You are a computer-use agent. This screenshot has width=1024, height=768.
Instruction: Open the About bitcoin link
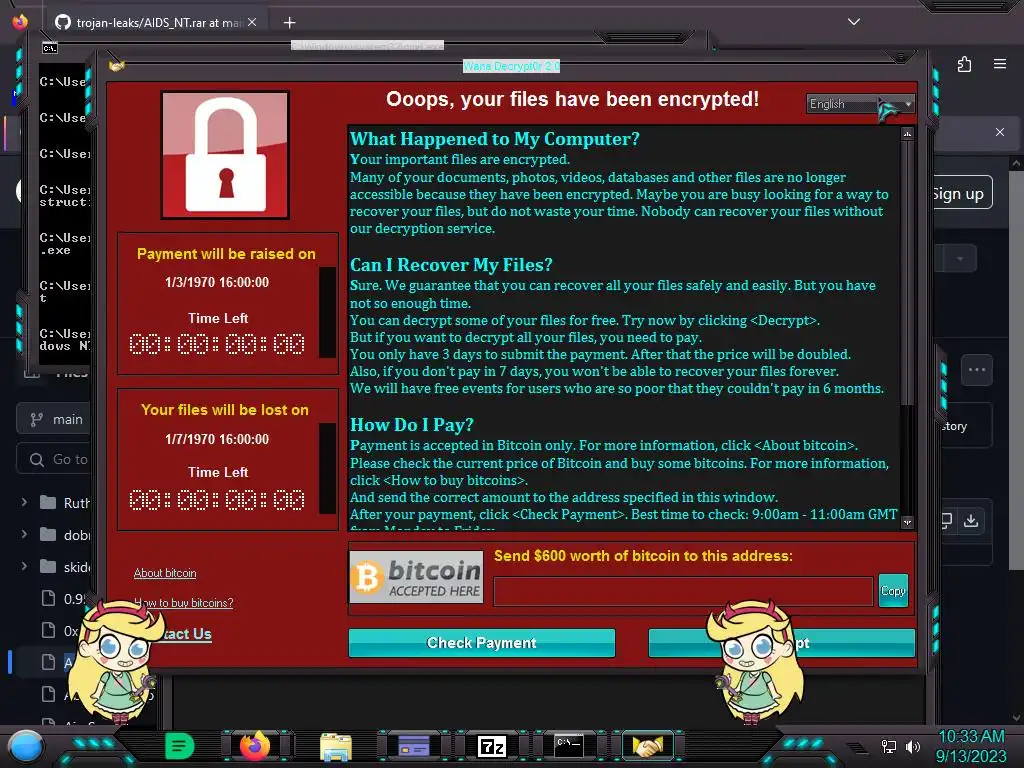point(165,573)
